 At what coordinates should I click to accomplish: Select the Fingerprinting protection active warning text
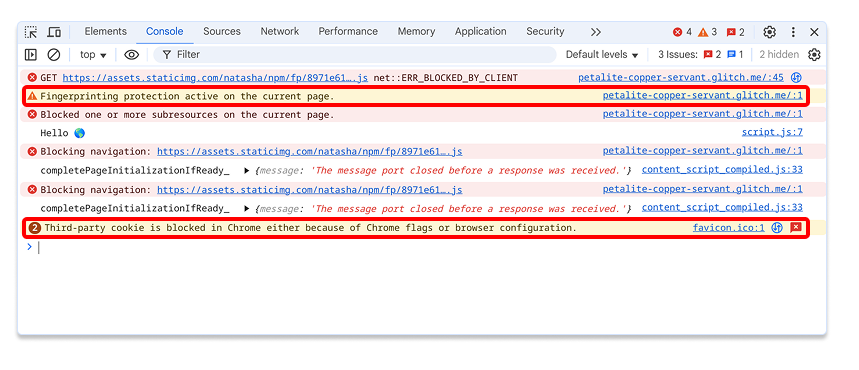point(187,96)
